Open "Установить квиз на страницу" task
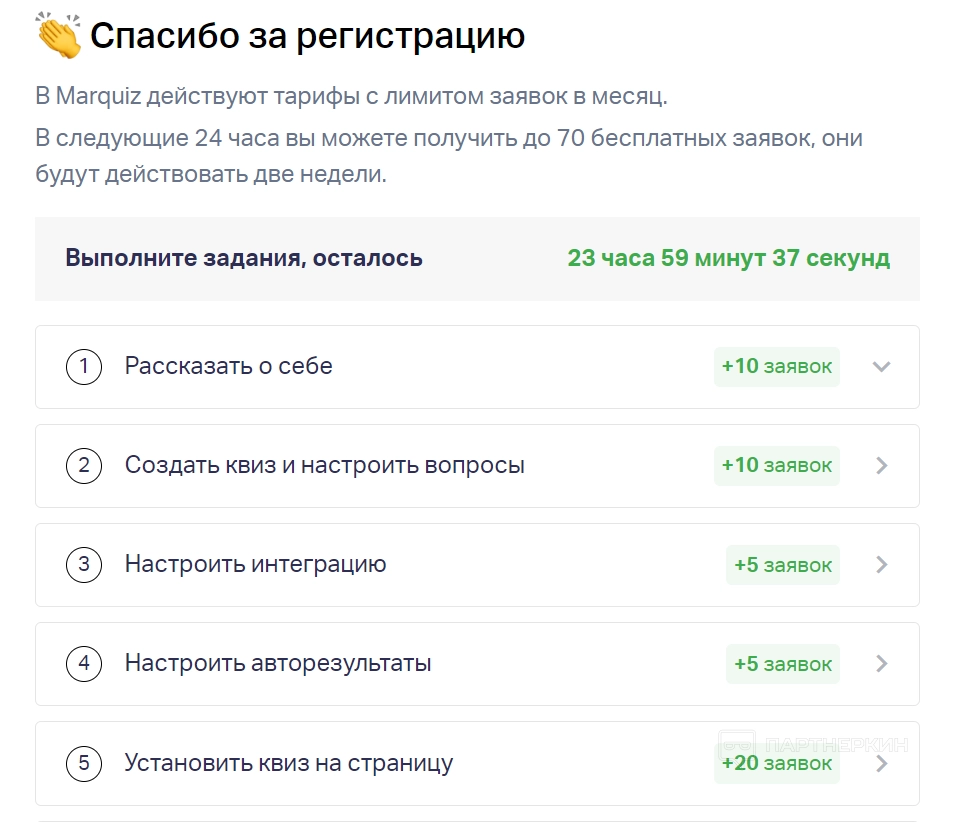Screen dimensions: 959x822 288,764
